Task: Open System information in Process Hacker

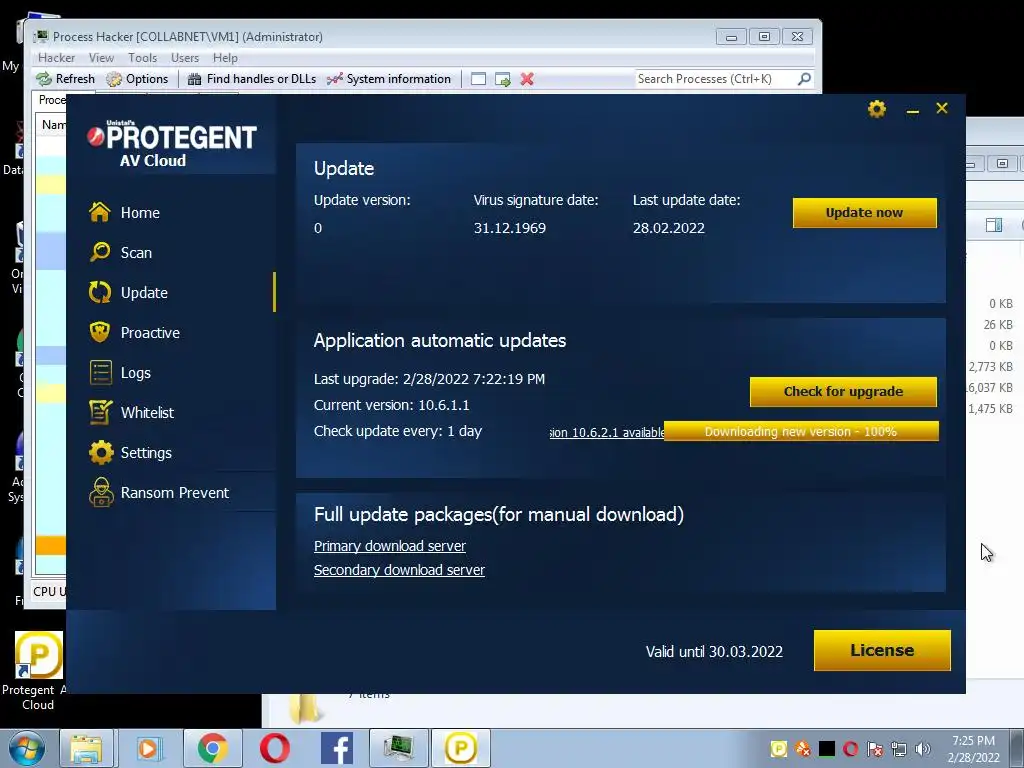Action: pos(389,79)
